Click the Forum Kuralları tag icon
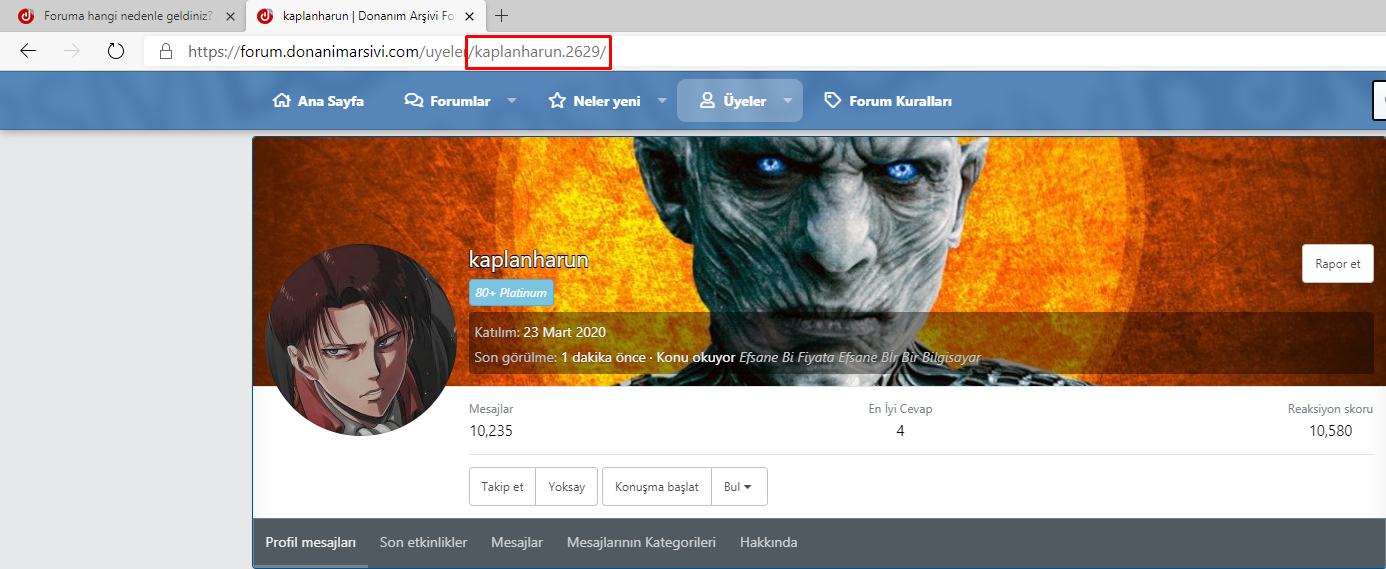 [x=832, y=101]
